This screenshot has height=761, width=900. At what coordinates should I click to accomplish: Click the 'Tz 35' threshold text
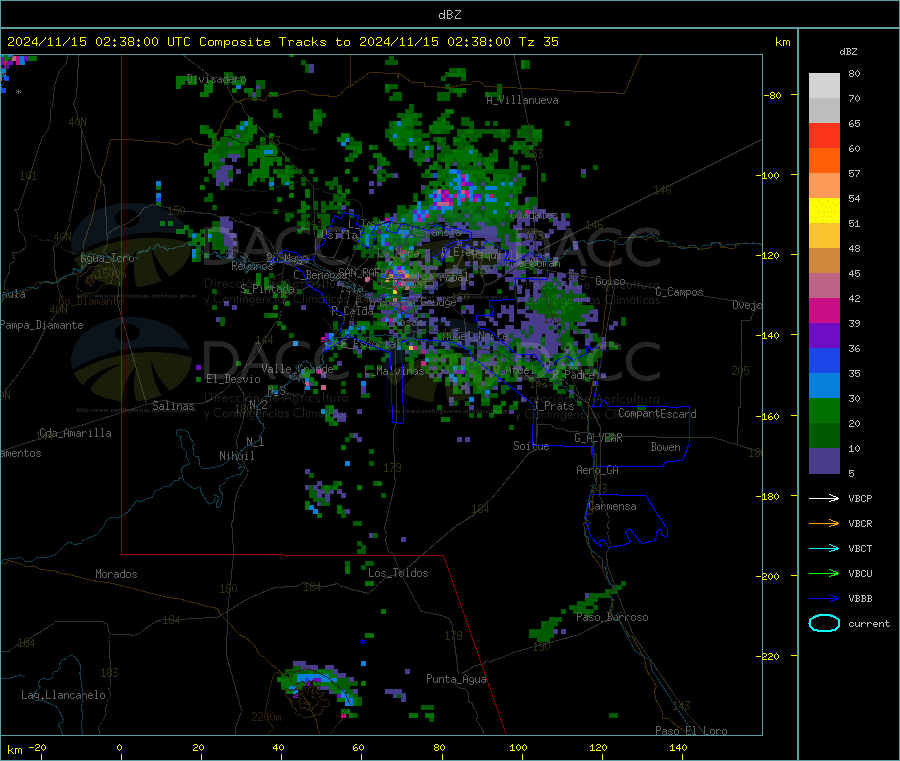point(538,42)
